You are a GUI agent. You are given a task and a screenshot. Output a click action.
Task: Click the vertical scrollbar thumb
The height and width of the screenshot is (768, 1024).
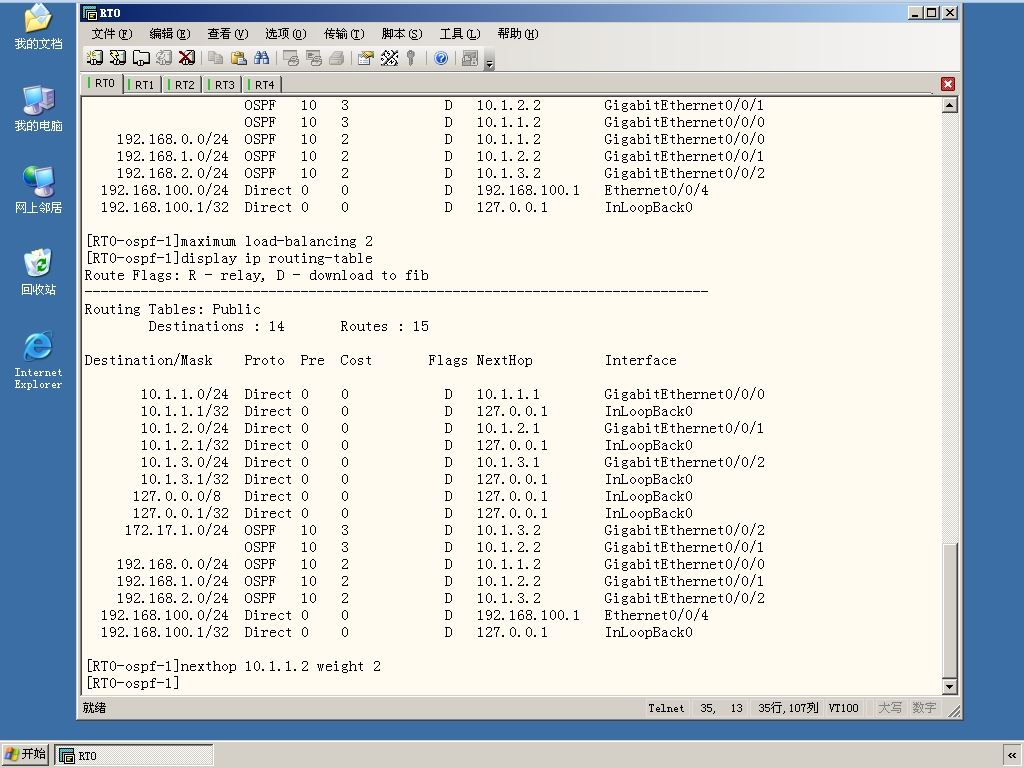pyautogui.click(x=950, y=611)
